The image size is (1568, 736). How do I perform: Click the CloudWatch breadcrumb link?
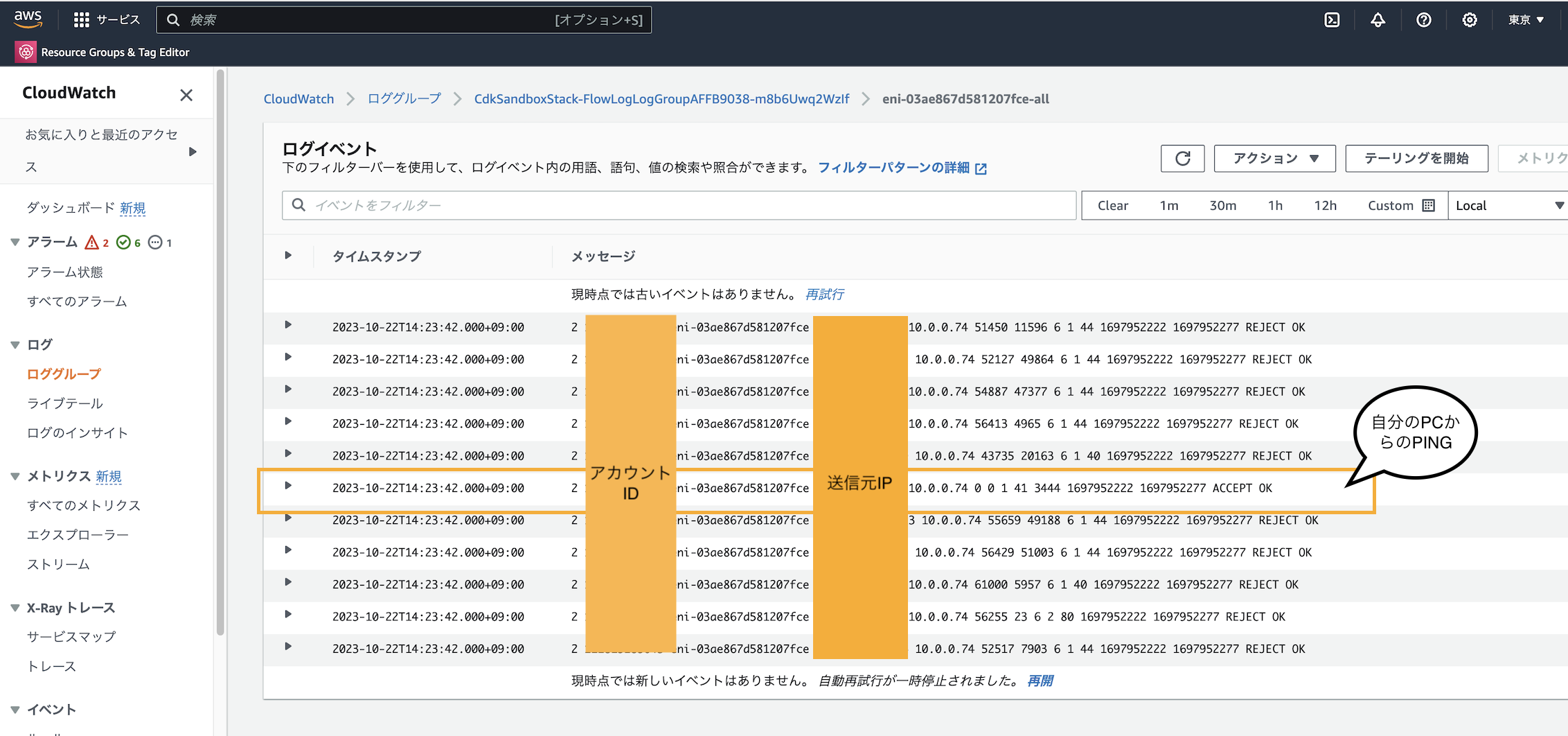point(299,99)
